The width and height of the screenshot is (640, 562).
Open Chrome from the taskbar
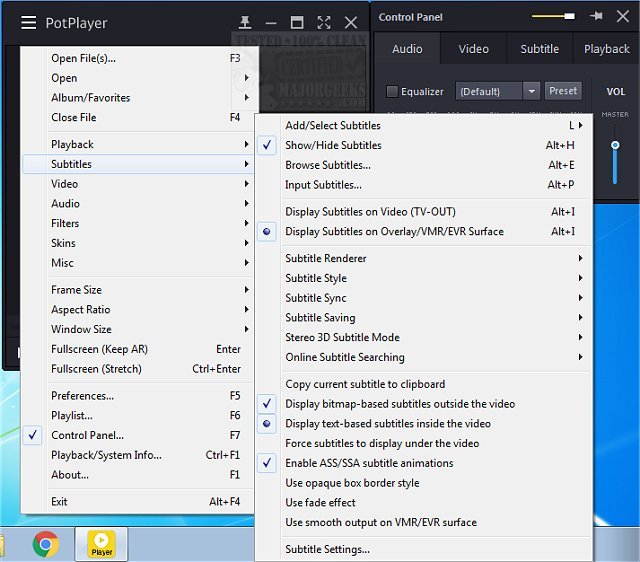click(x=45, y=543)
